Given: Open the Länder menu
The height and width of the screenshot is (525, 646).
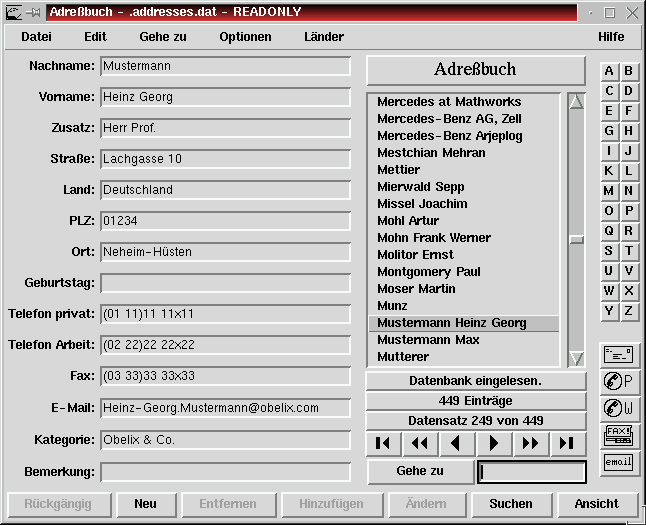Looking at the screenshot, I should pyautogui.click(x=324, y=37).
